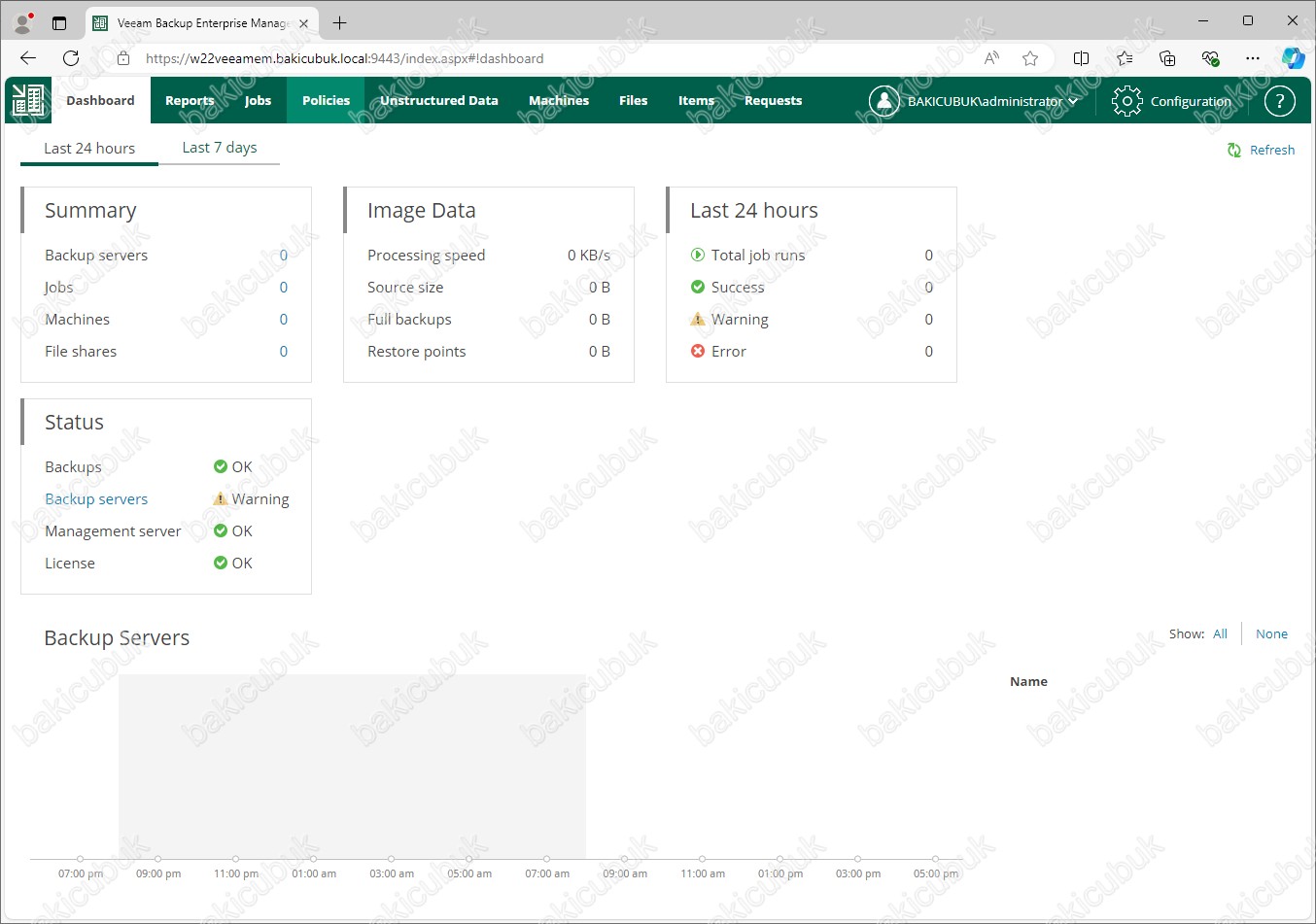Reload the page with browser refresh

[71, 58]
